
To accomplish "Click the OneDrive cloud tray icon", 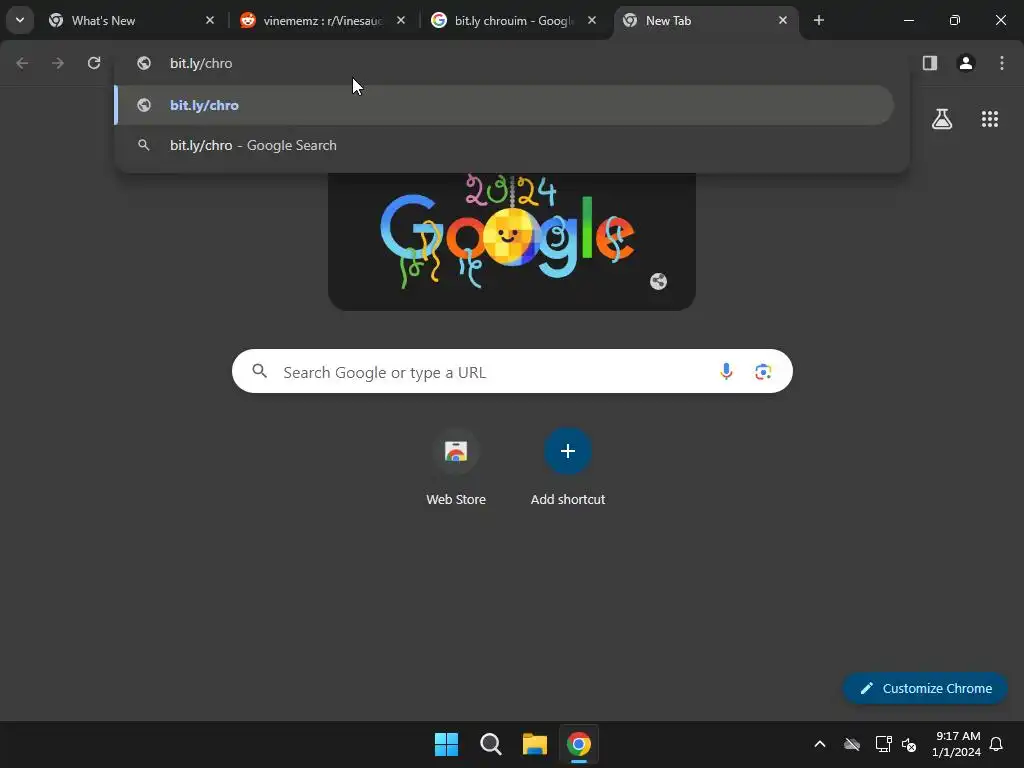I will (x=852, y=744).
